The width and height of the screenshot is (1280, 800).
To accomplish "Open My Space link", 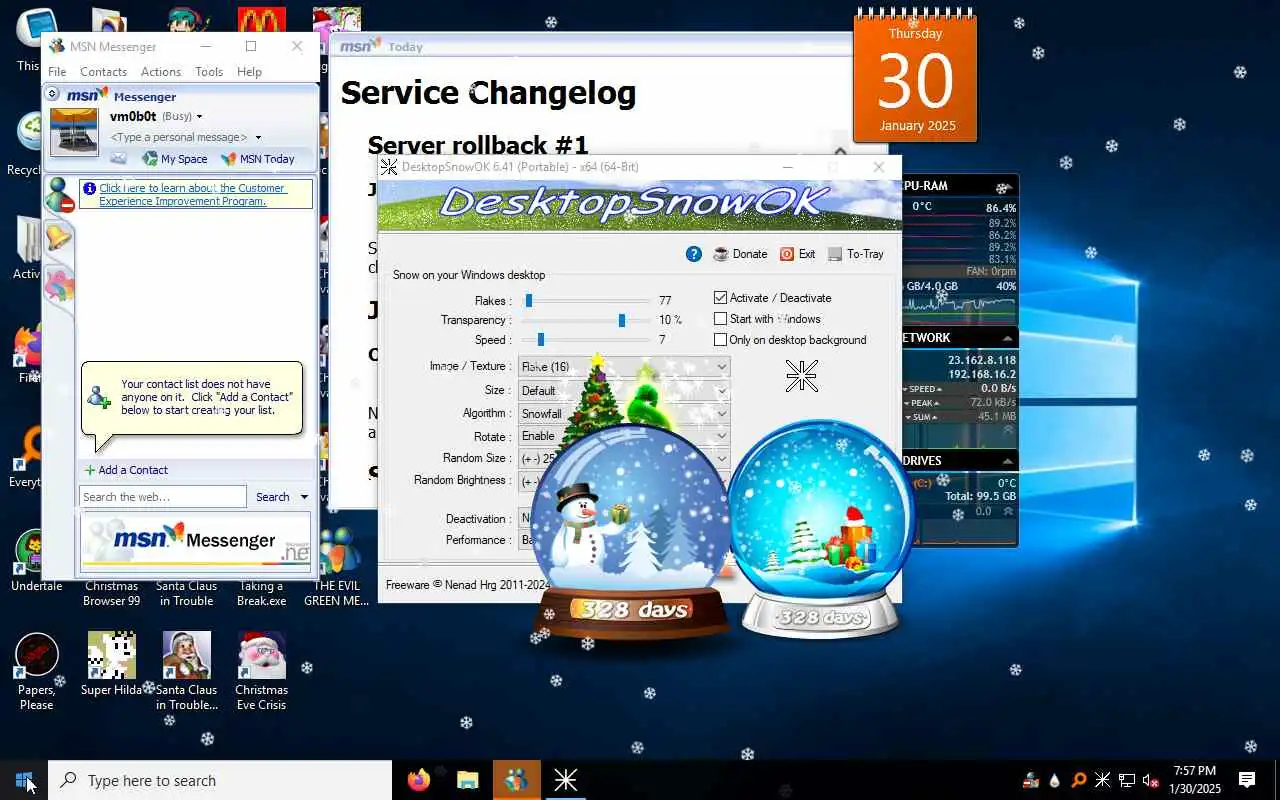I will click(175, 159).
